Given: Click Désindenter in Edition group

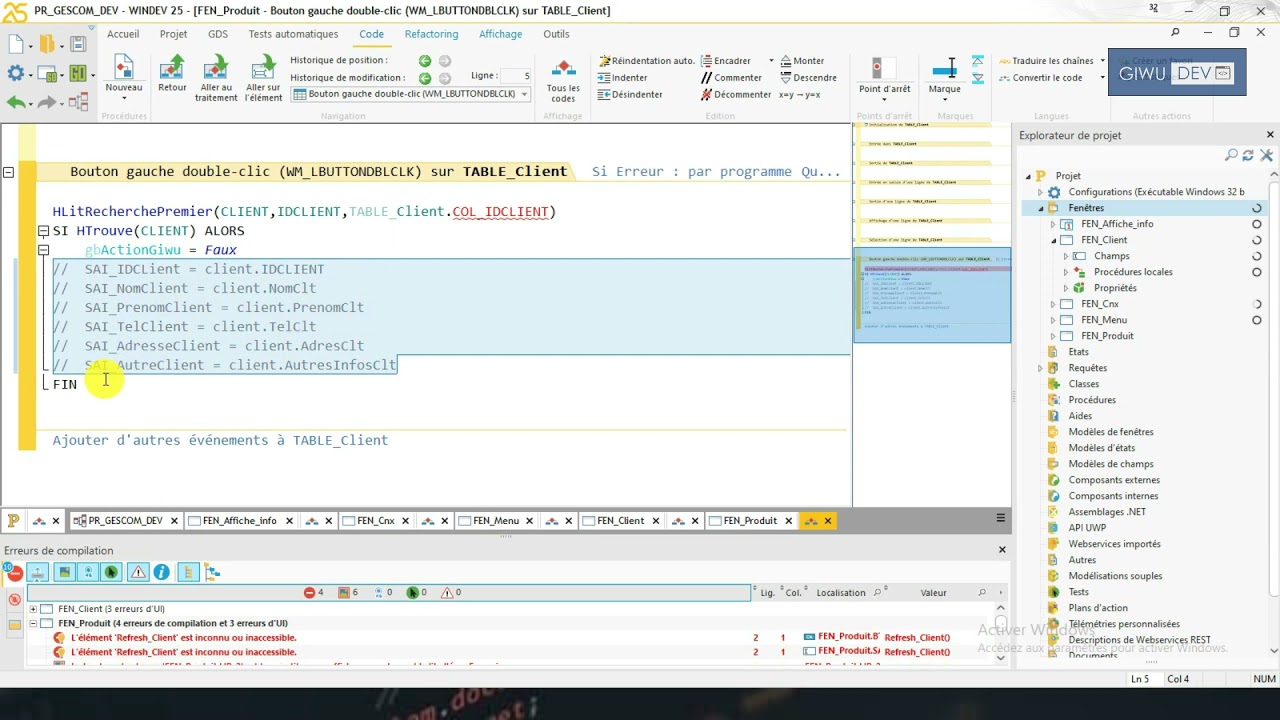Looking at the screenshot, I should pos(630,95).
